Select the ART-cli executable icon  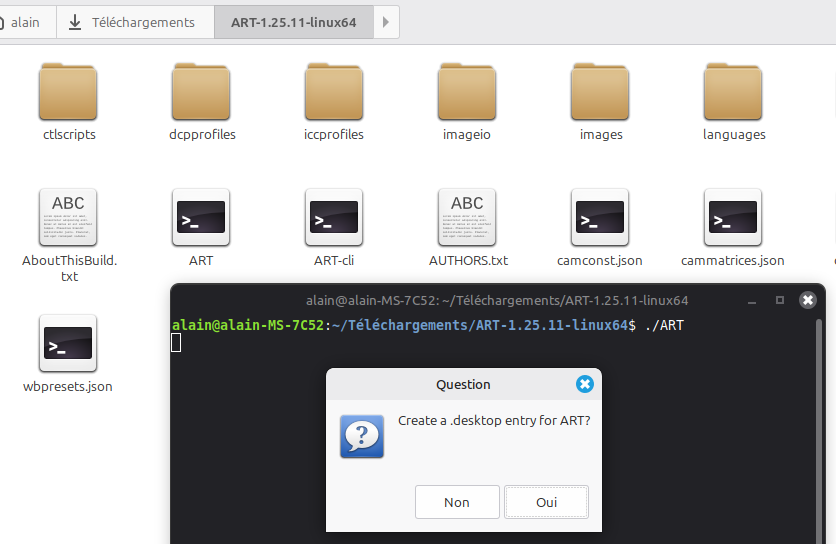pos(334,218)
